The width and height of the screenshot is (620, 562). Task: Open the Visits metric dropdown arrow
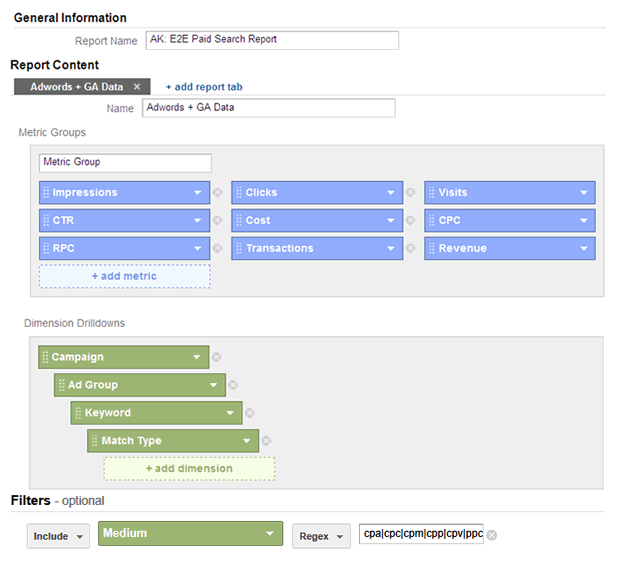point(584,193)
